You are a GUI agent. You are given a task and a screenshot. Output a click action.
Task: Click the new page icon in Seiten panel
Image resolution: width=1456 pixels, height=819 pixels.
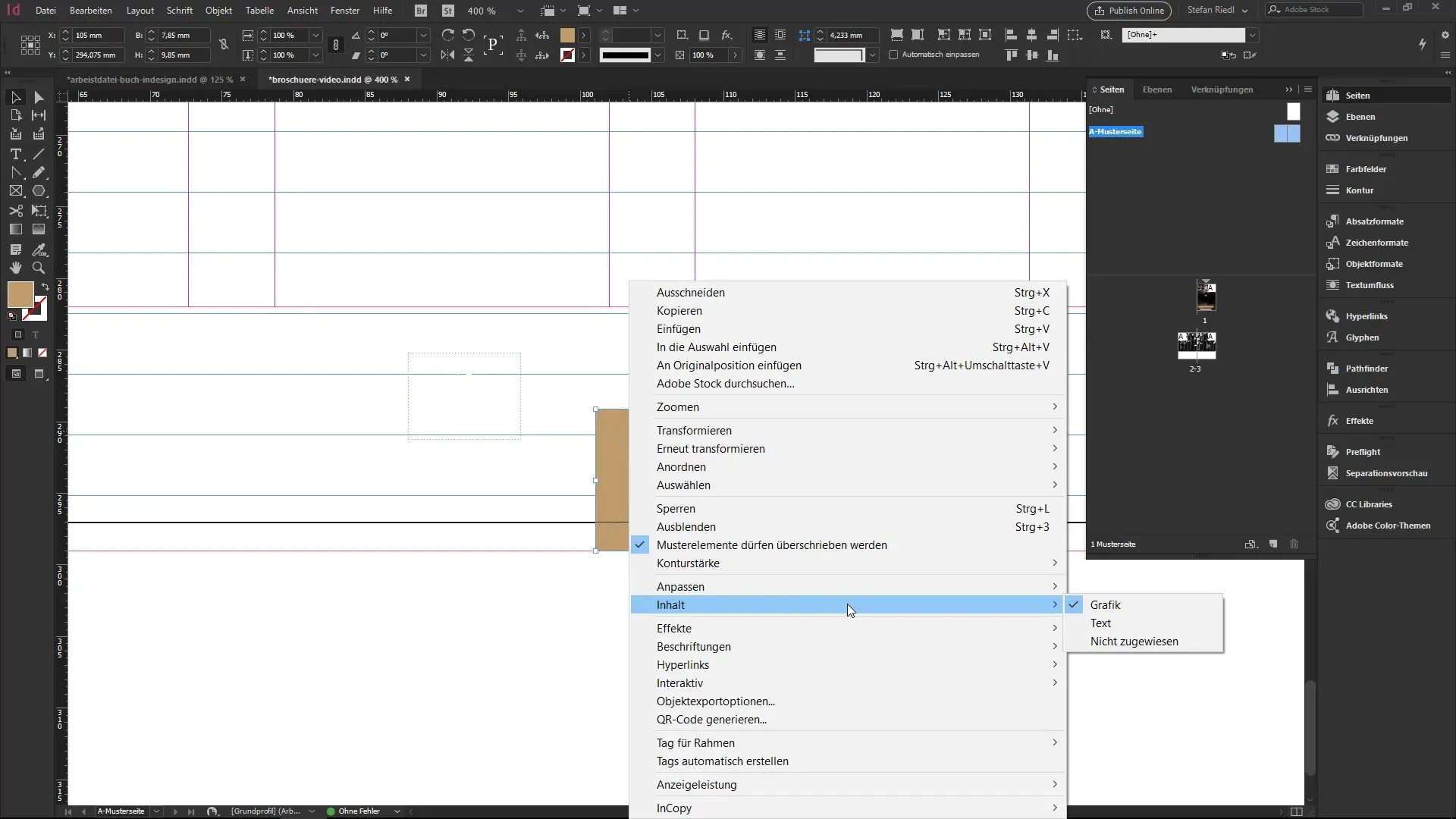(1273, 544)
